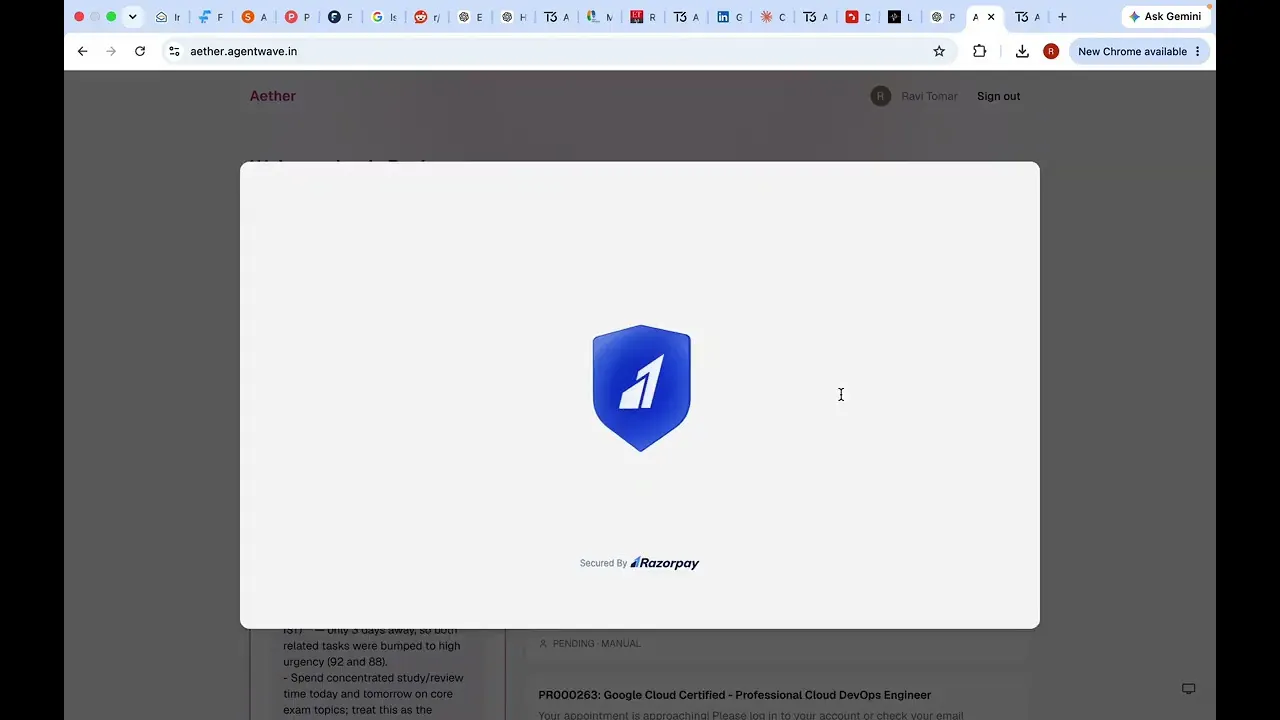Switch to the red D favicon tab
1280x720 pixels.
click(858, 17)
